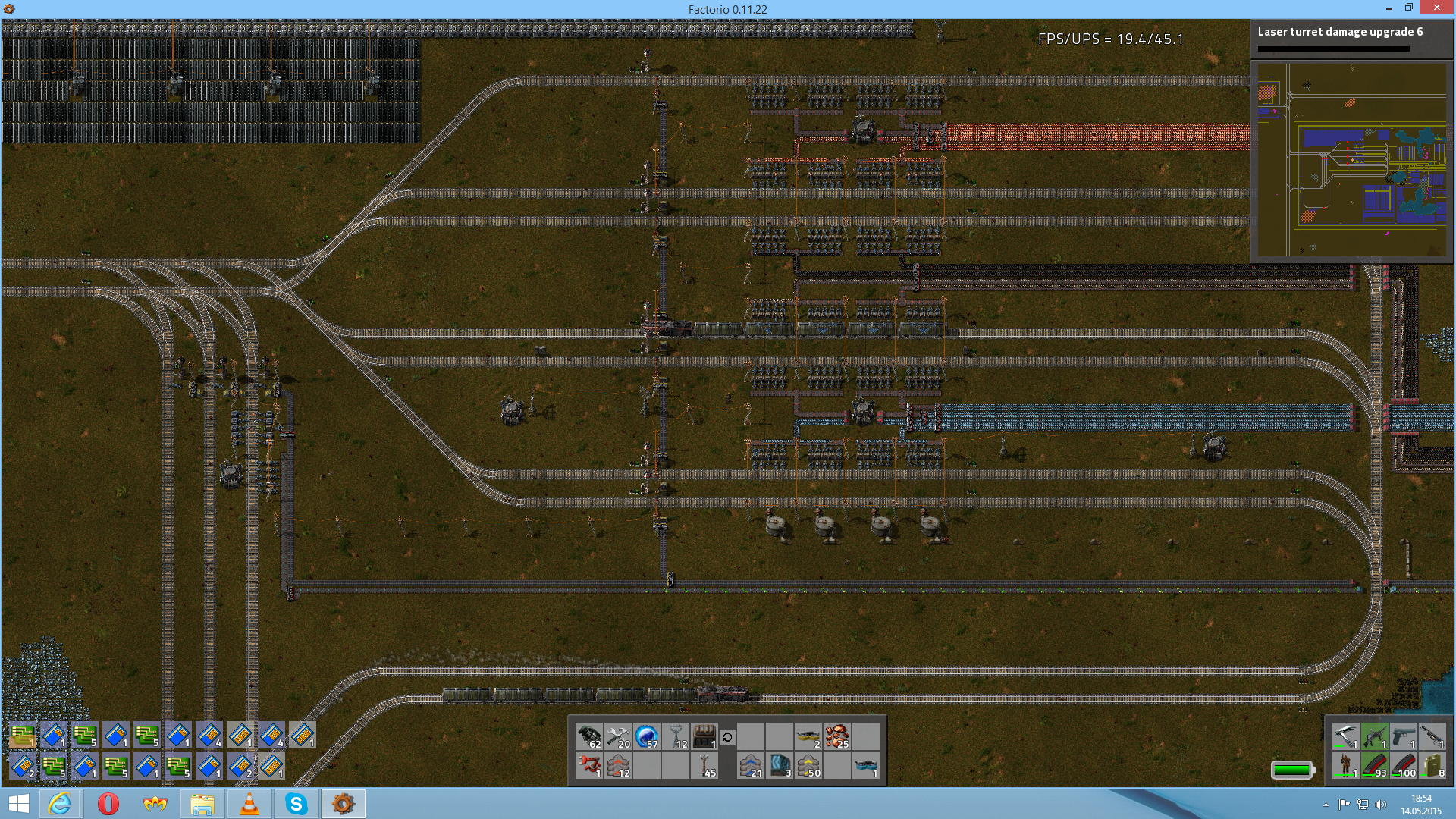Image resolution: width=1456 pixels, height=819 pixels.
Task: Click the Laser turret damage upgrade 6 label
Action: pos(1340,32)
